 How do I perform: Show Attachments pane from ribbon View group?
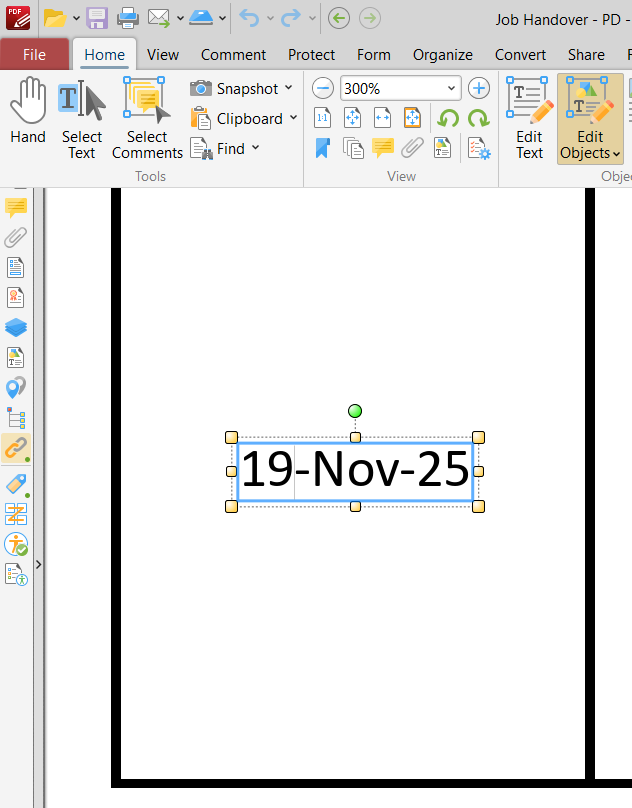pos(412,148)
